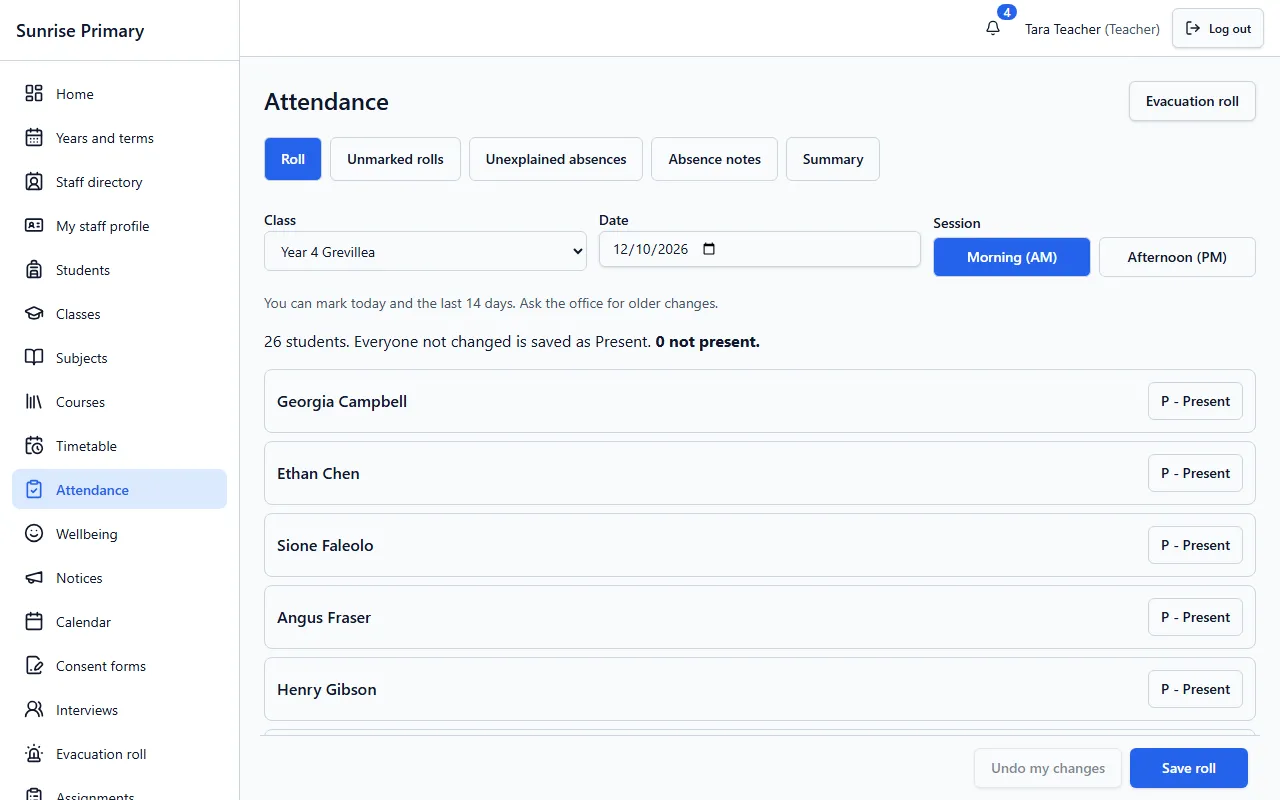
Task: Click the Save roll button
Action: click(x=1189, y=768)
